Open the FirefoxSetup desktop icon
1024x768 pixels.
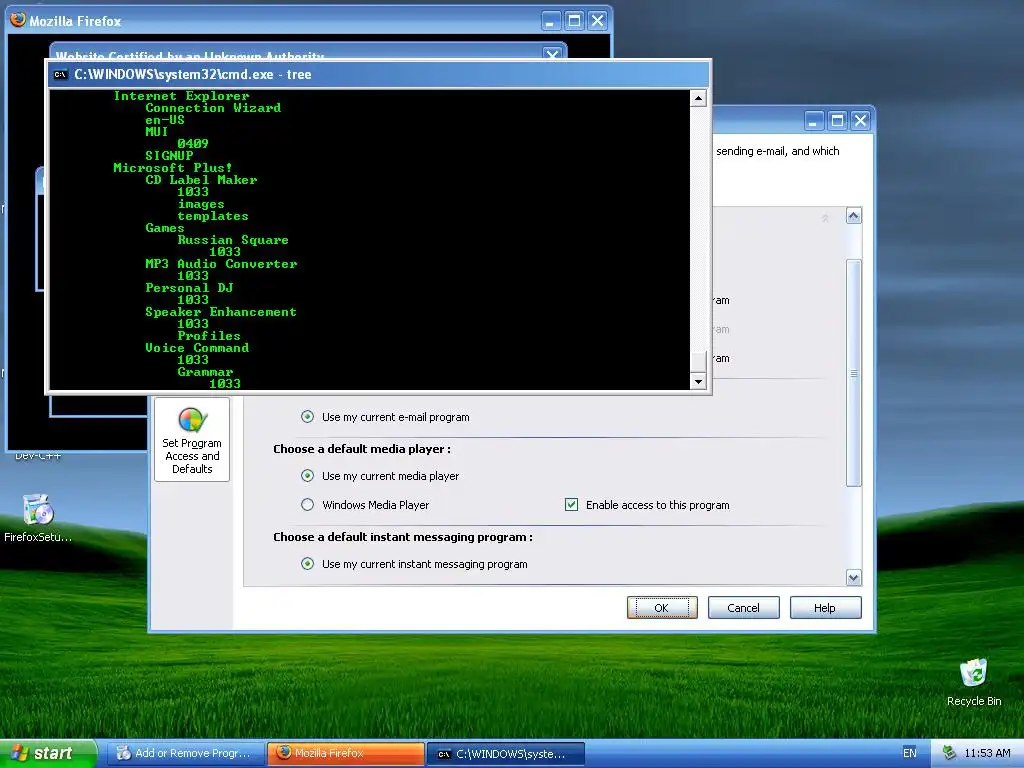[x=38, y=519]
